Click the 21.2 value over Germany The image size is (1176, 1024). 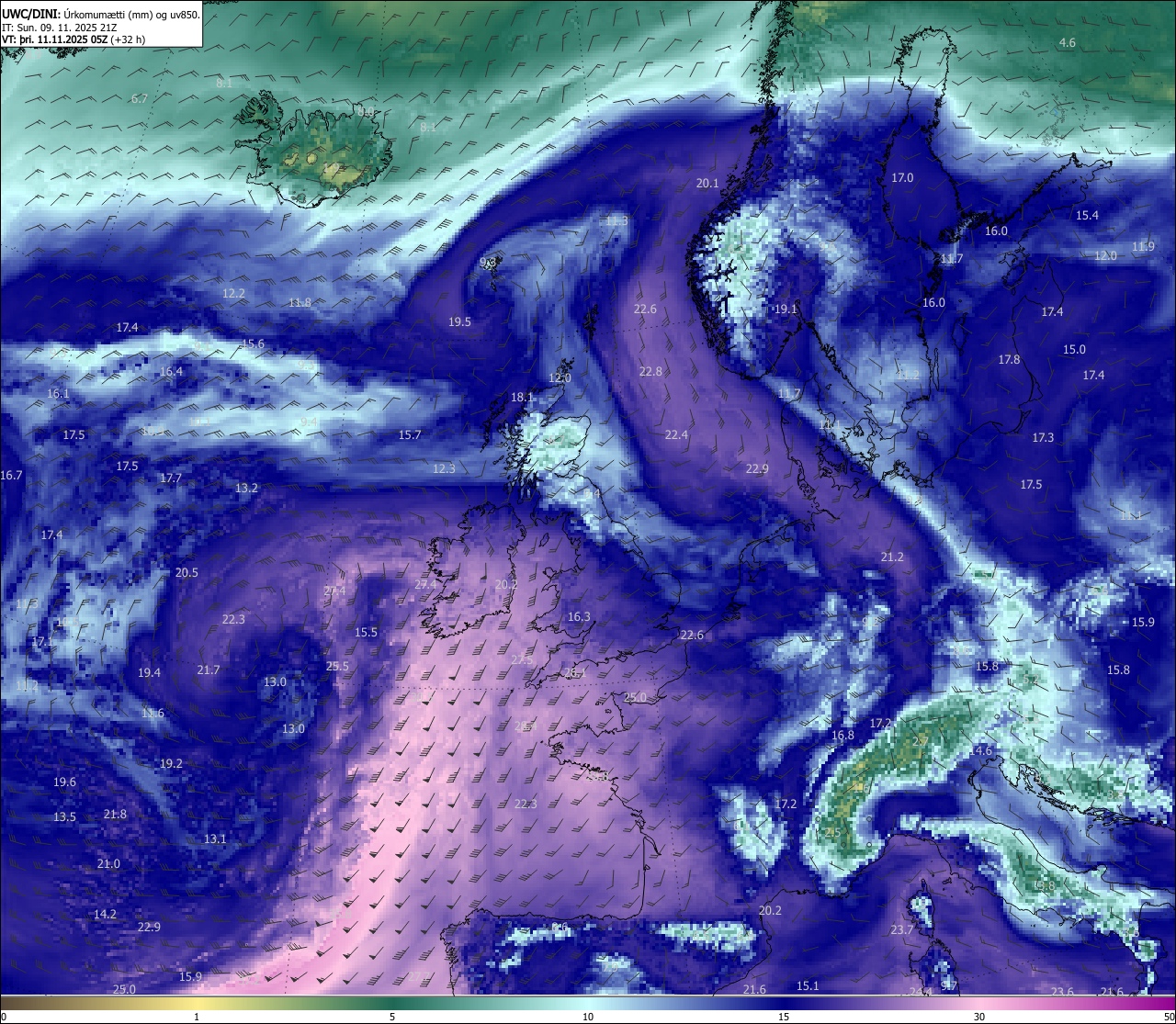click(x=892, y=557)
